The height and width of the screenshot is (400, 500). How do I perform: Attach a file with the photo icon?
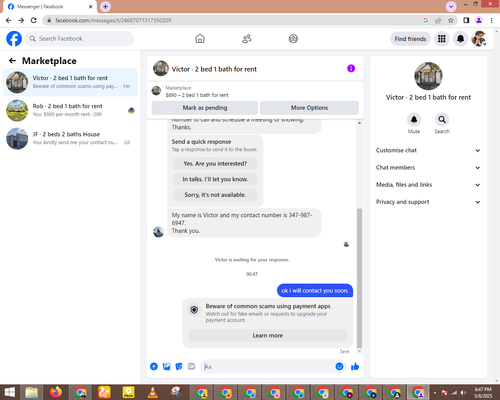tap(166, 367)
